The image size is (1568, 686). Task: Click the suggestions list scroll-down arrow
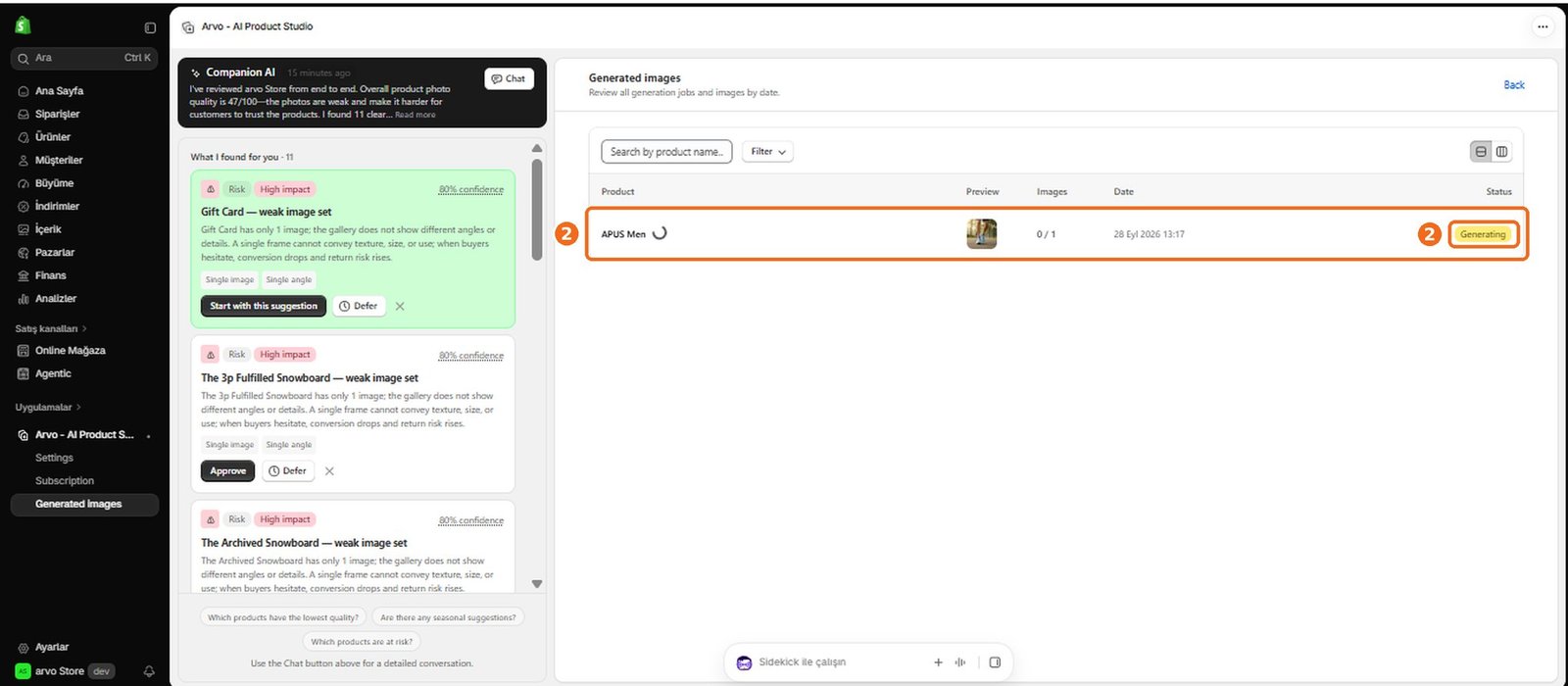[537, 584]
